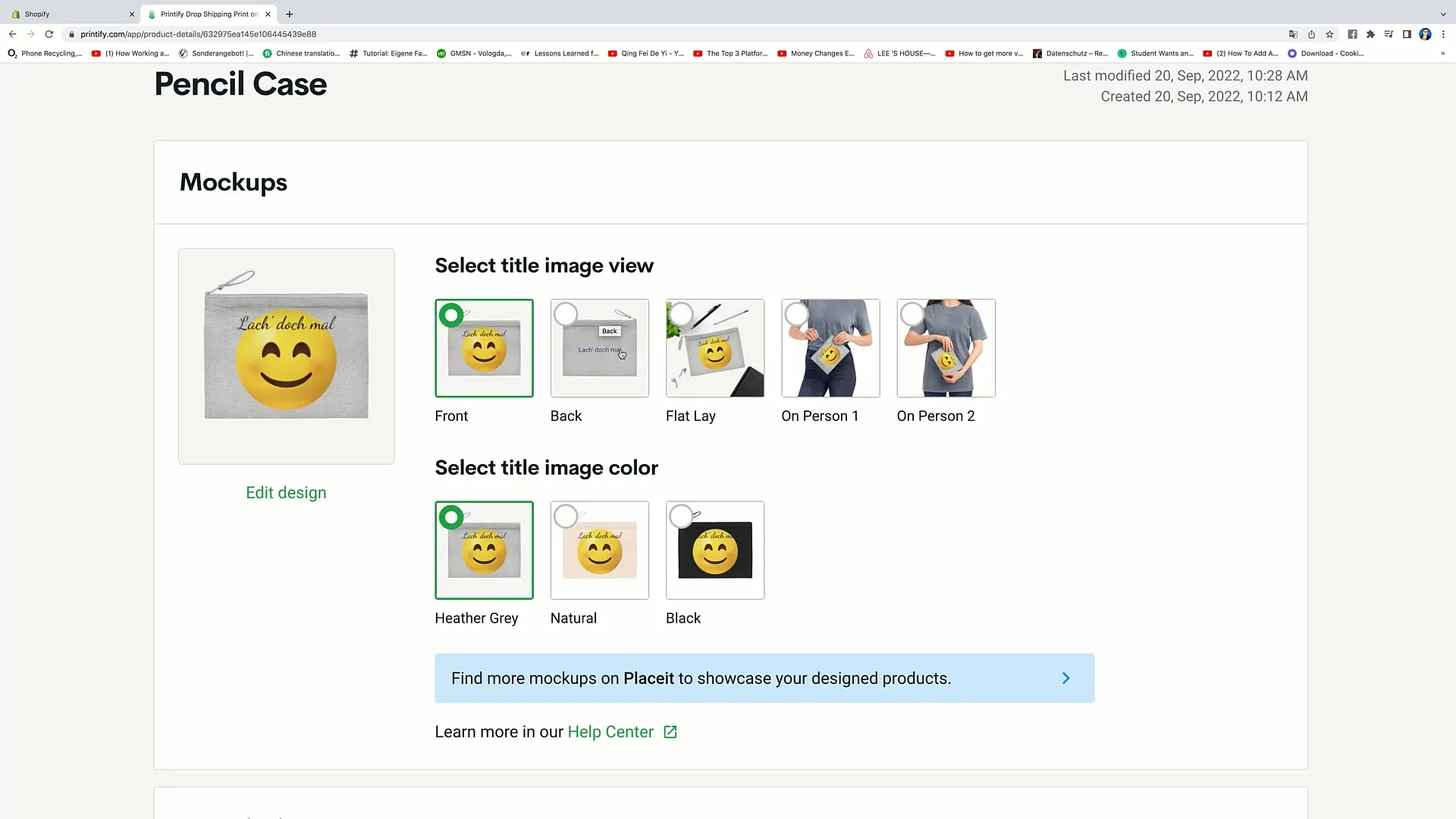Image resolution: width=1456 pixels, height=819 pixels.
Task: Click the Created 20, Sep, 2022 text
Action: point(1204,96)
